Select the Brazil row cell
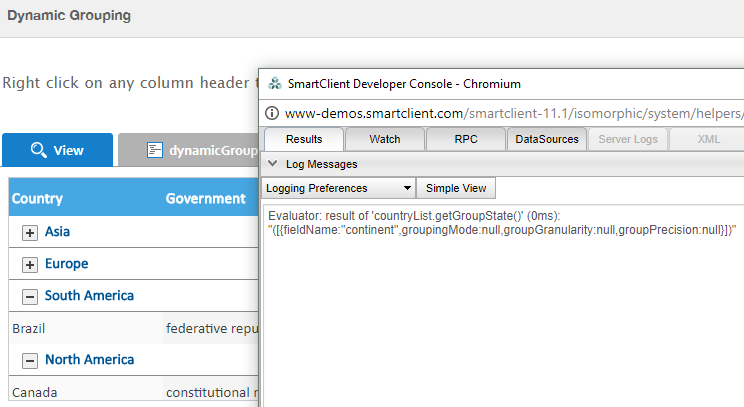The width and height of the screenshot is (744, 407). (x=86, y=328)
